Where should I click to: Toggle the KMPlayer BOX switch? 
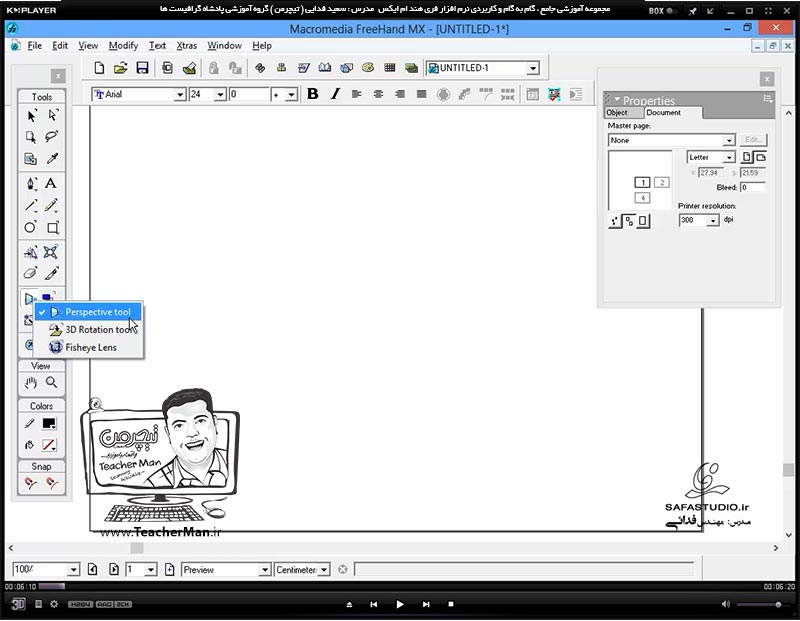pos(673,10)
